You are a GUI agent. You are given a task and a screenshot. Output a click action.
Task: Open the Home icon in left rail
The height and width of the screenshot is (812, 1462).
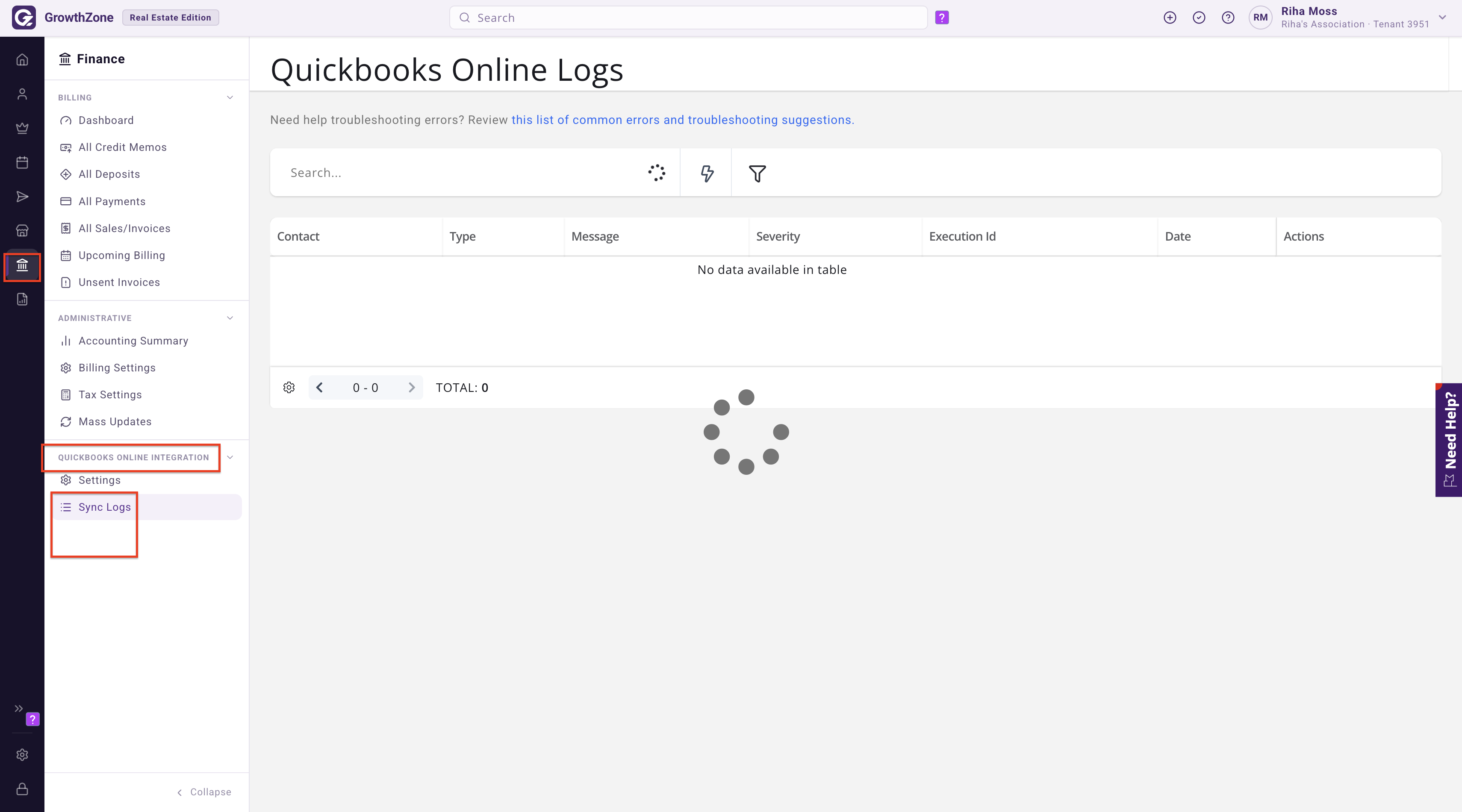pyautogui.click(x=22, y=59)
